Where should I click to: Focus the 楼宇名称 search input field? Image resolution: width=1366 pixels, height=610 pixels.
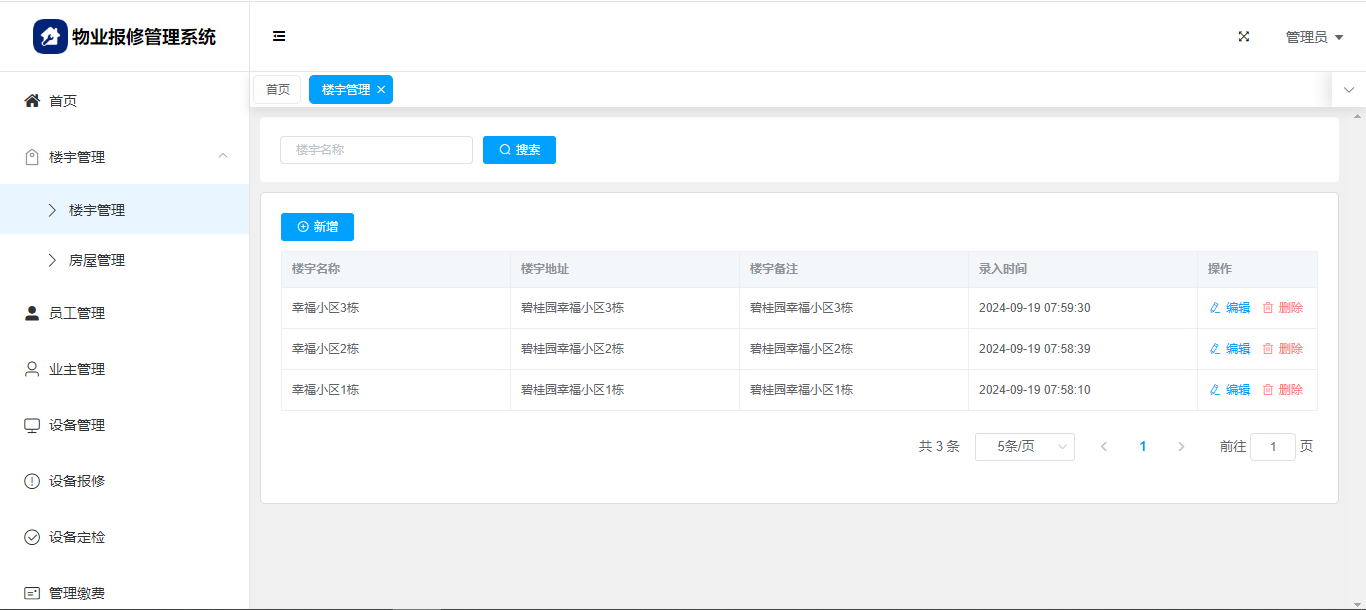[376, 150]
